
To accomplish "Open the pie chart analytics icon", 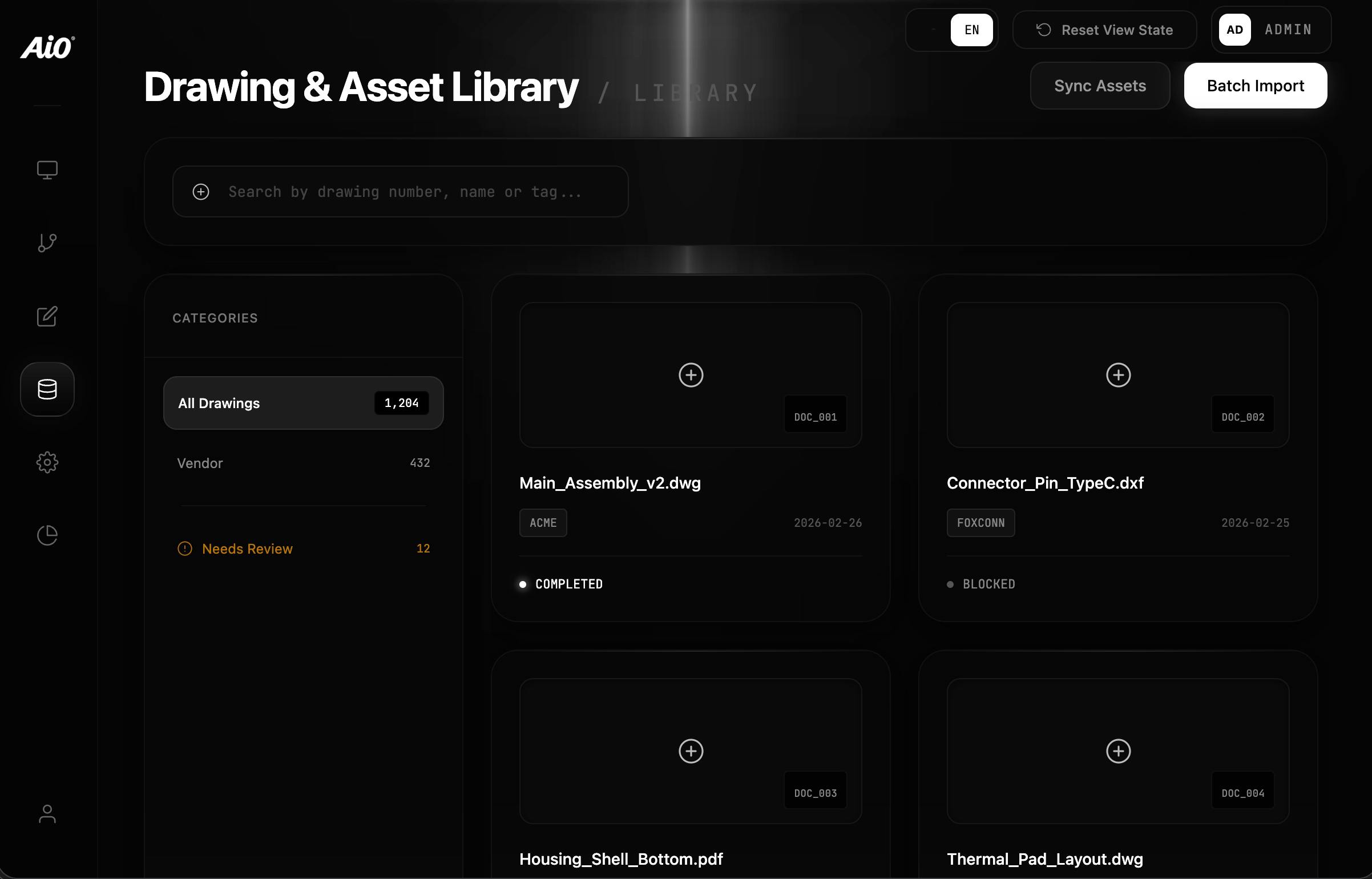I will (x=47, y=535).
